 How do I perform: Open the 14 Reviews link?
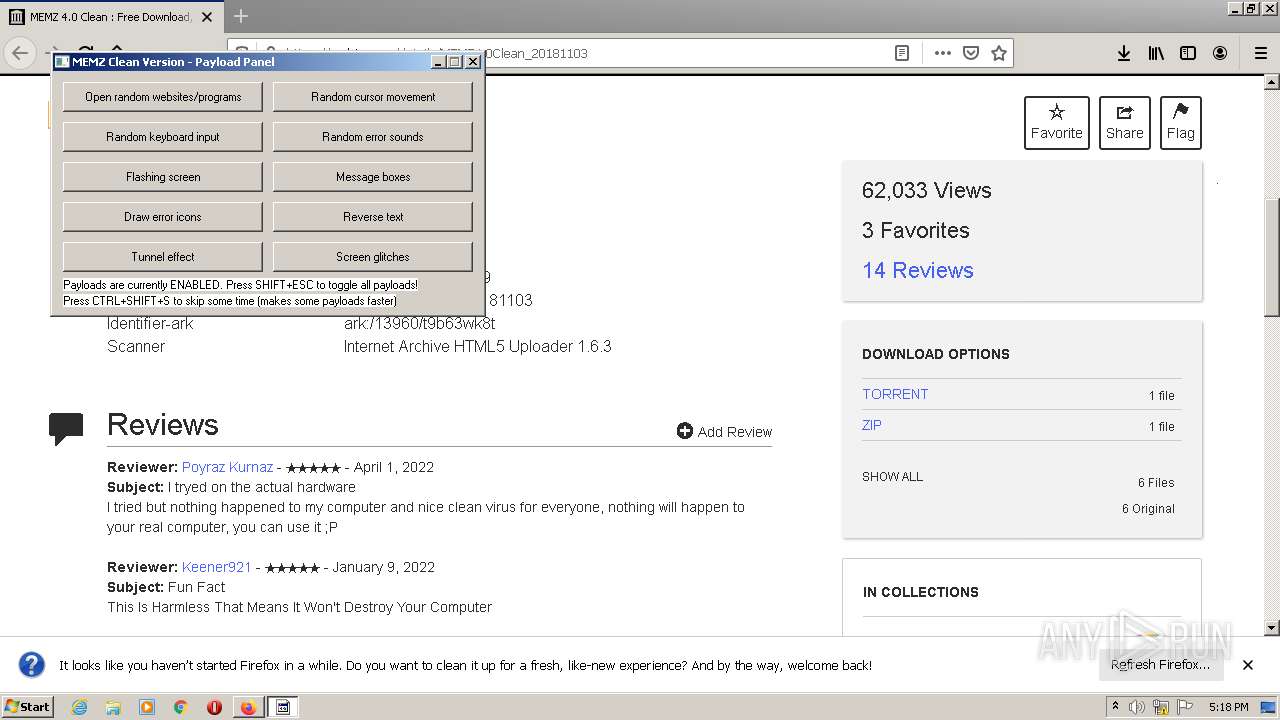918,270
